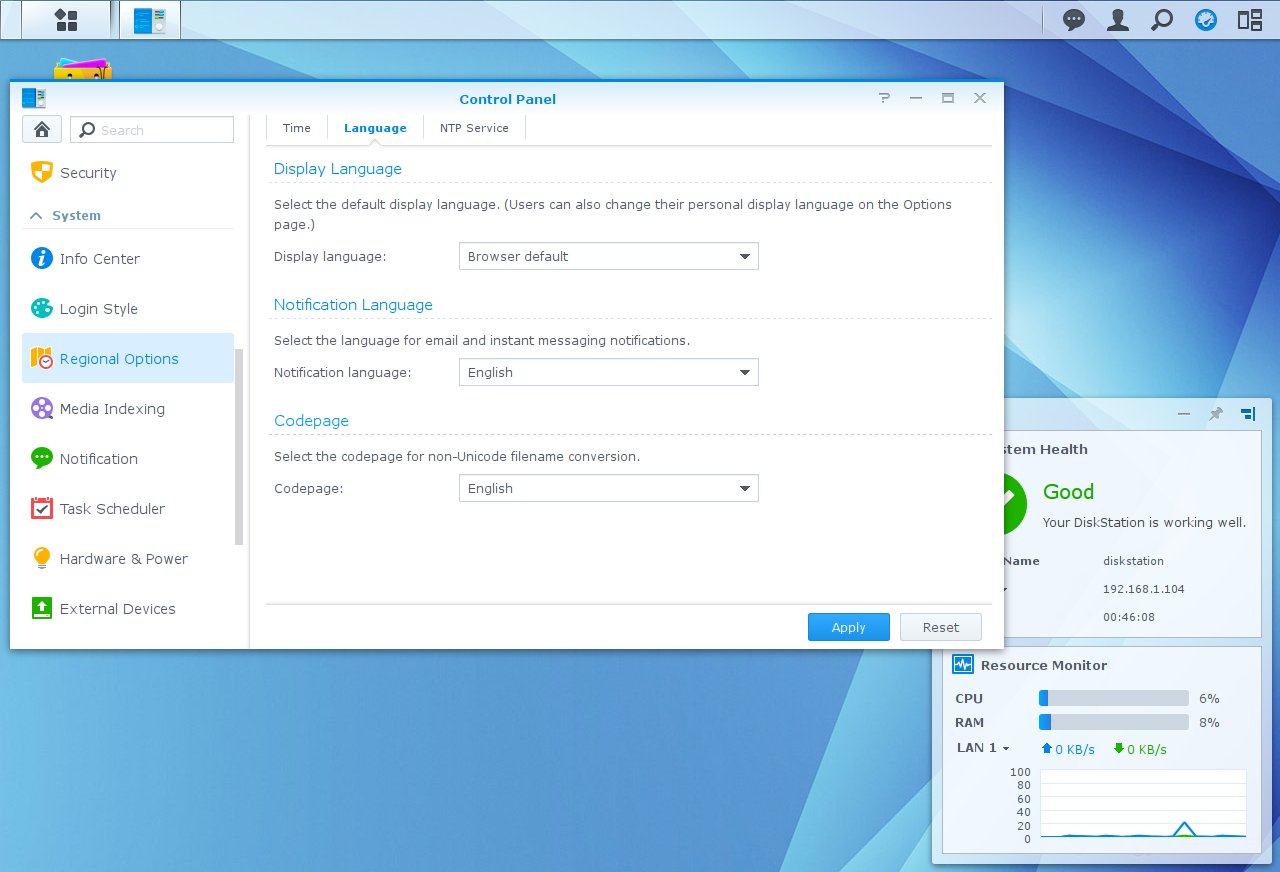The image size is (1280, 872).
Task: Open the LAN 1 selector in Resource Monitor
Action: coord(983,748)
